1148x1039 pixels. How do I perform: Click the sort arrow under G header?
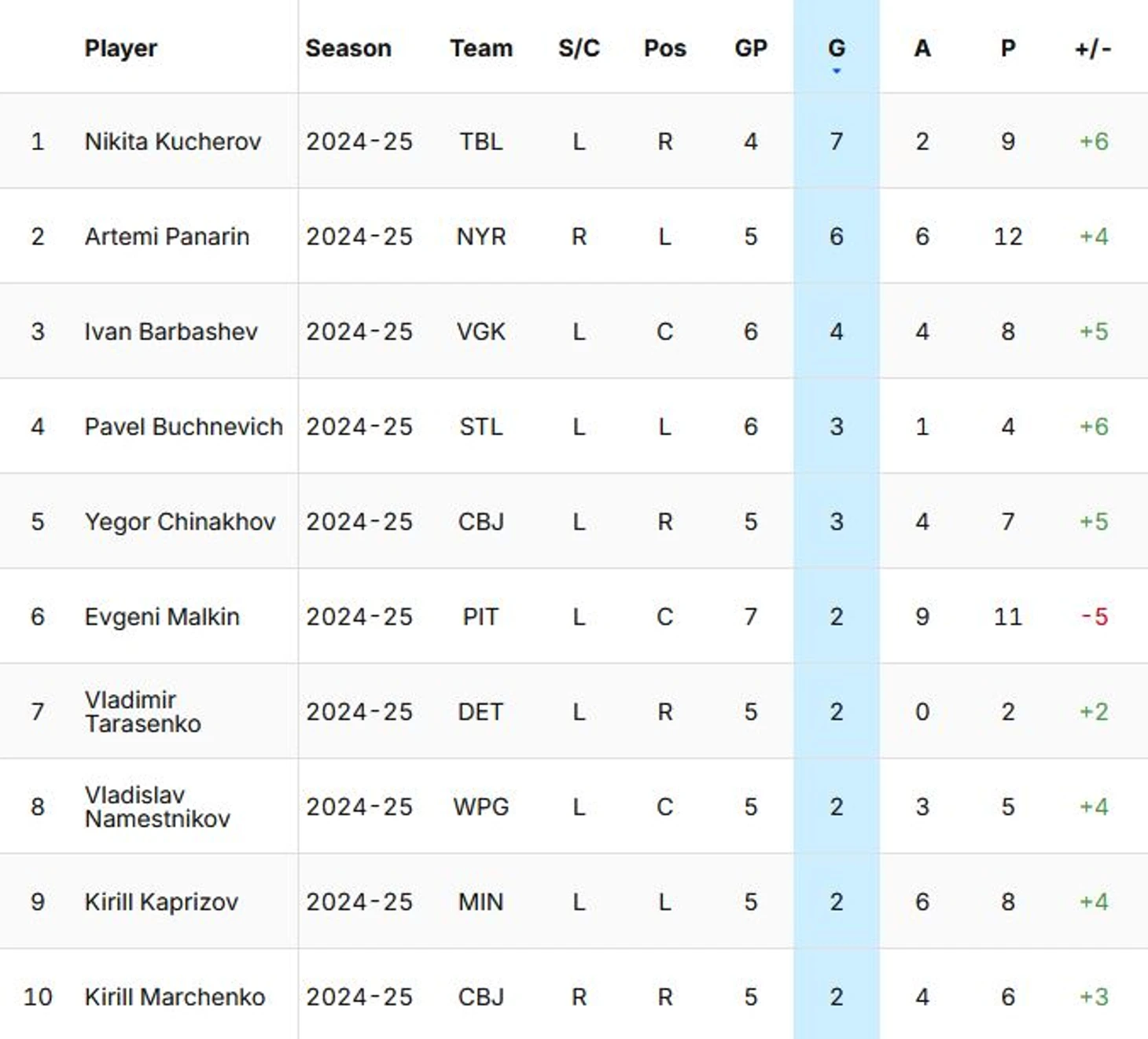click(836, 71)
